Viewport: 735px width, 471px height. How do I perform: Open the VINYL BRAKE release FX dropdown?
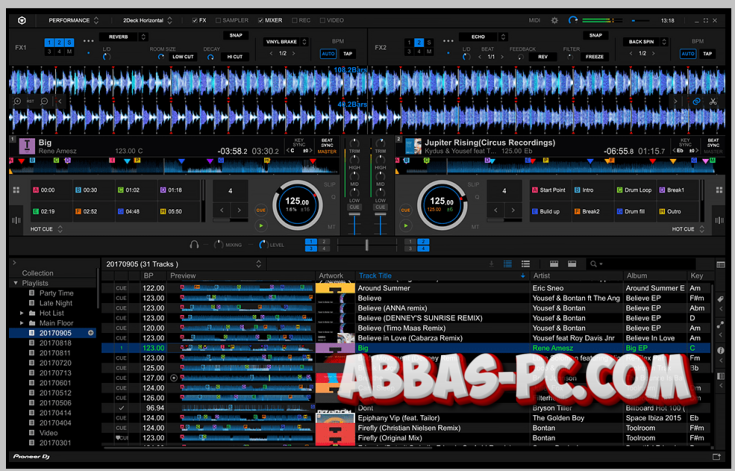click(x=285, y=42)
